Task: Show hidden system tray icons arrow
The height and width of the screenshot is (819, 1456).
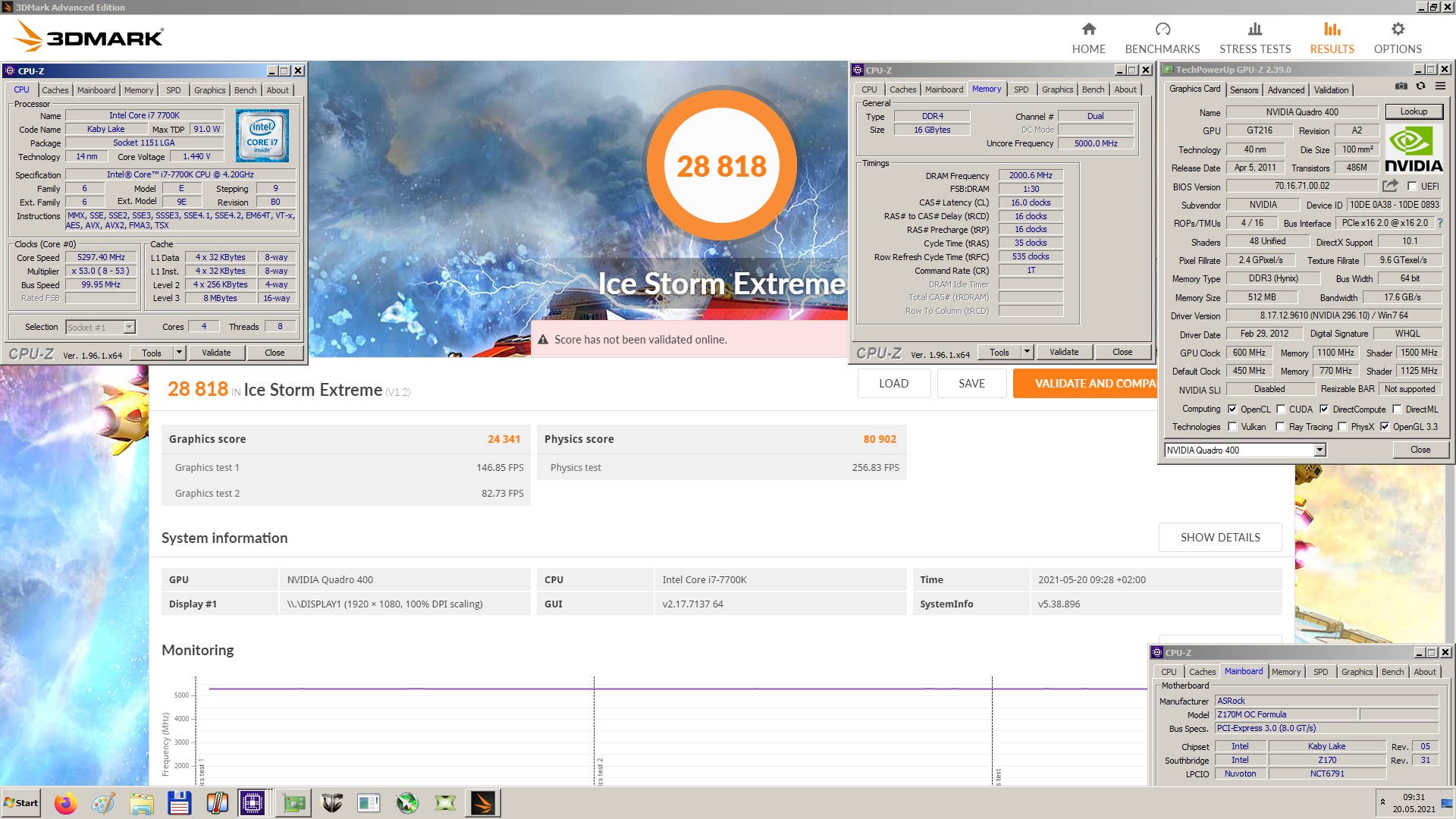Action: click(x=1382, y=802)
